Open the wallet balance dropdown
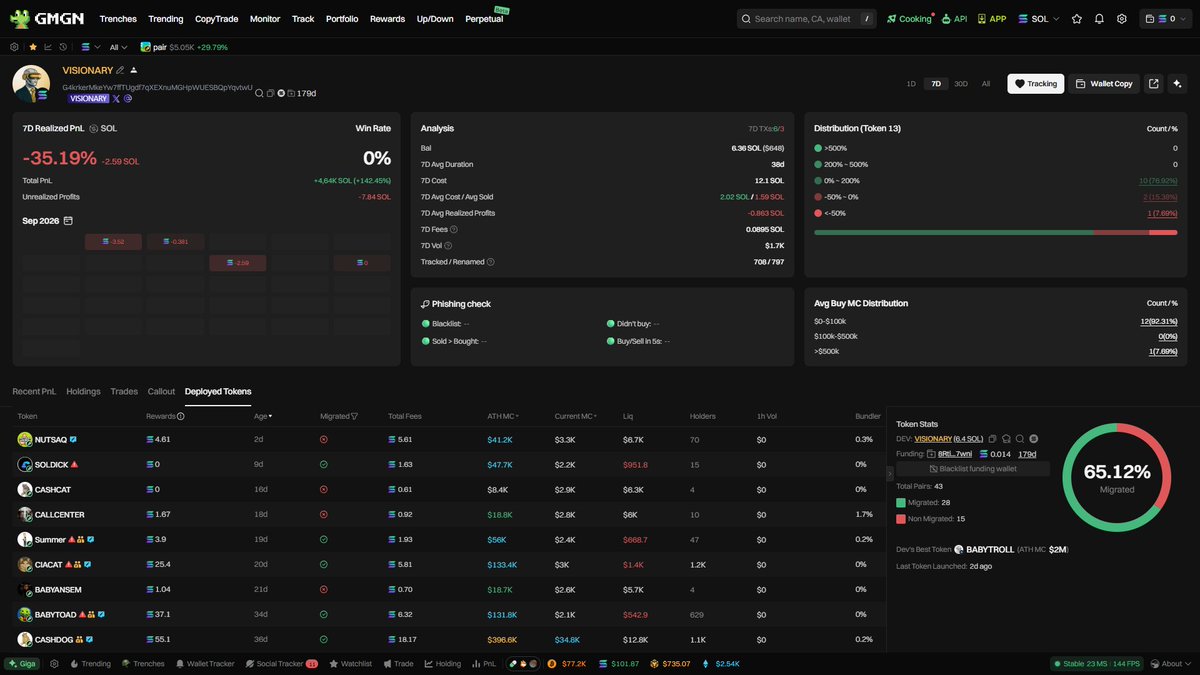Viewport: 1200px width, 675px height. click(x=1164, y=19)
